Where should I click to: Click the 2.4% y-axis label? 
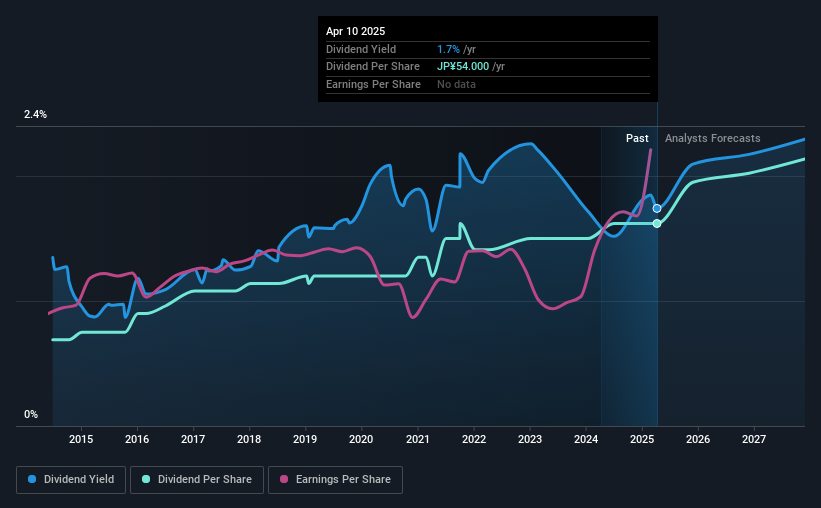35,114
